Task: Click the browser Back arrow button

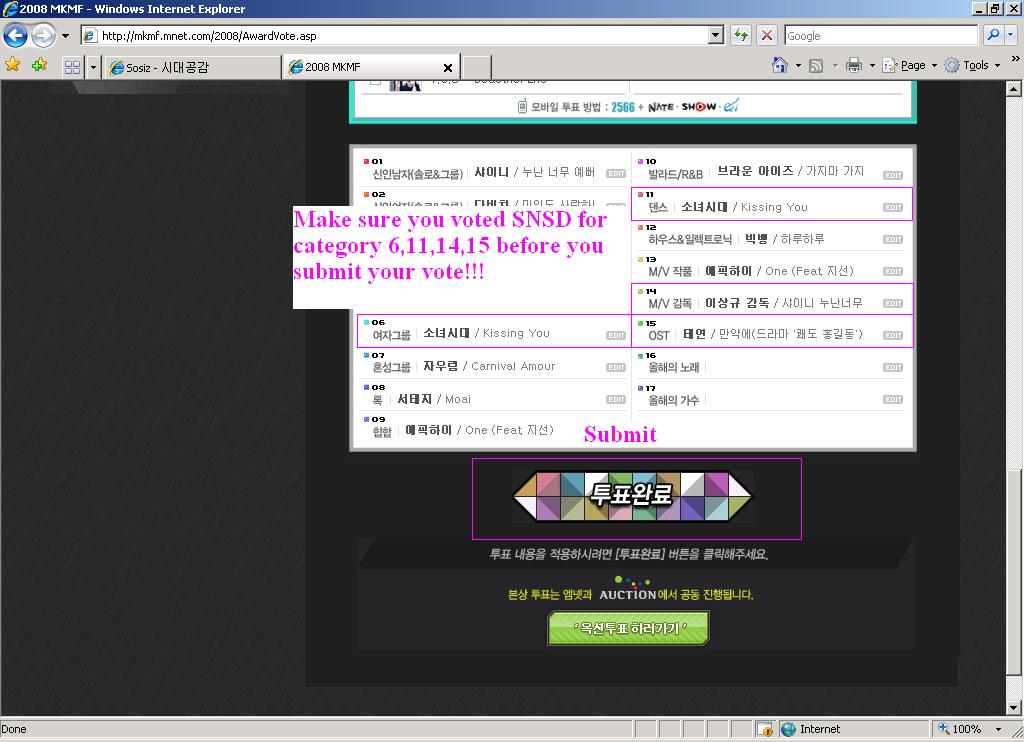Action: click(x=15, y=36)
